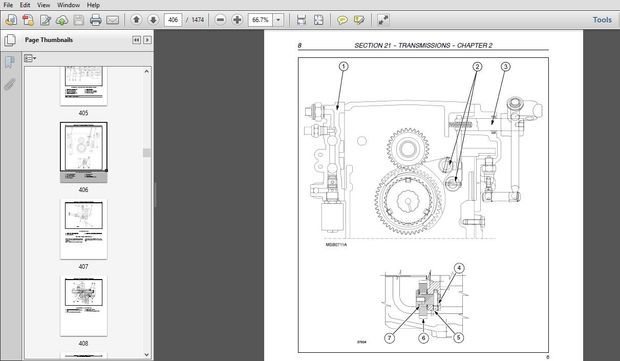Select the page 408 thumbnail
This screenshot has width=620, height=361.
coord(83,306)
